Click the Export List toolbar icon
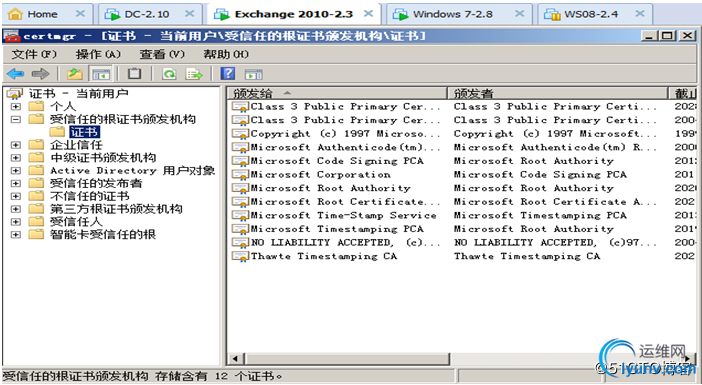 194,74
